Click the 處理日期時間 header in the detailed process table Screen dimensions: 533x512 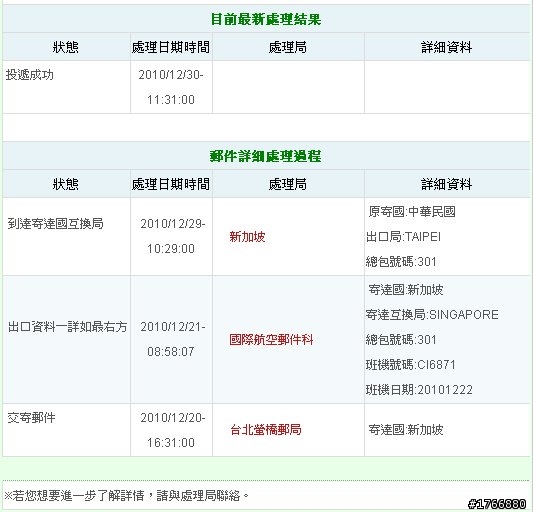pyautogui.click(x=171, y=184)
